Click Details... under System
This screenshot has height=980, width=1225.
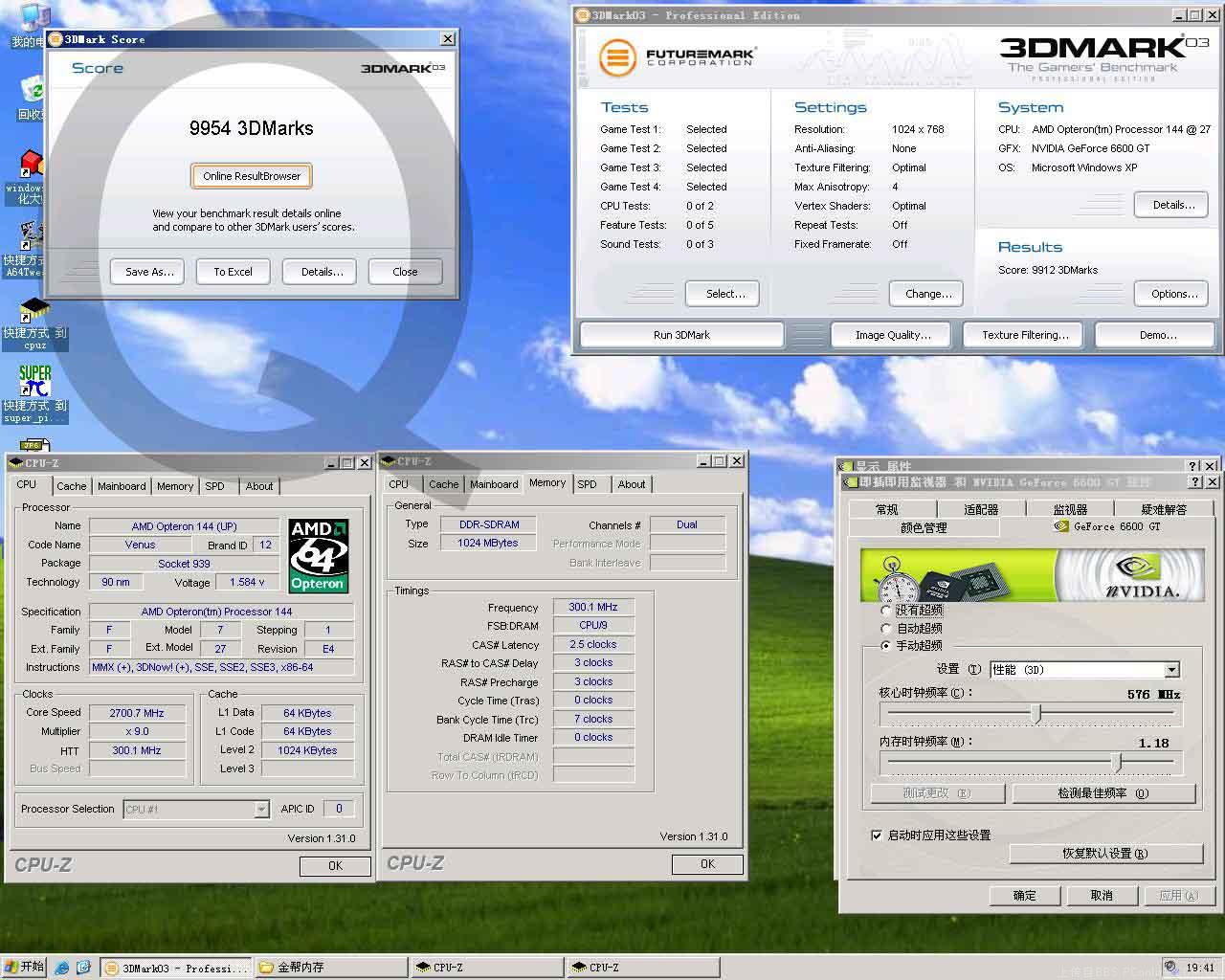point(1172,205)
